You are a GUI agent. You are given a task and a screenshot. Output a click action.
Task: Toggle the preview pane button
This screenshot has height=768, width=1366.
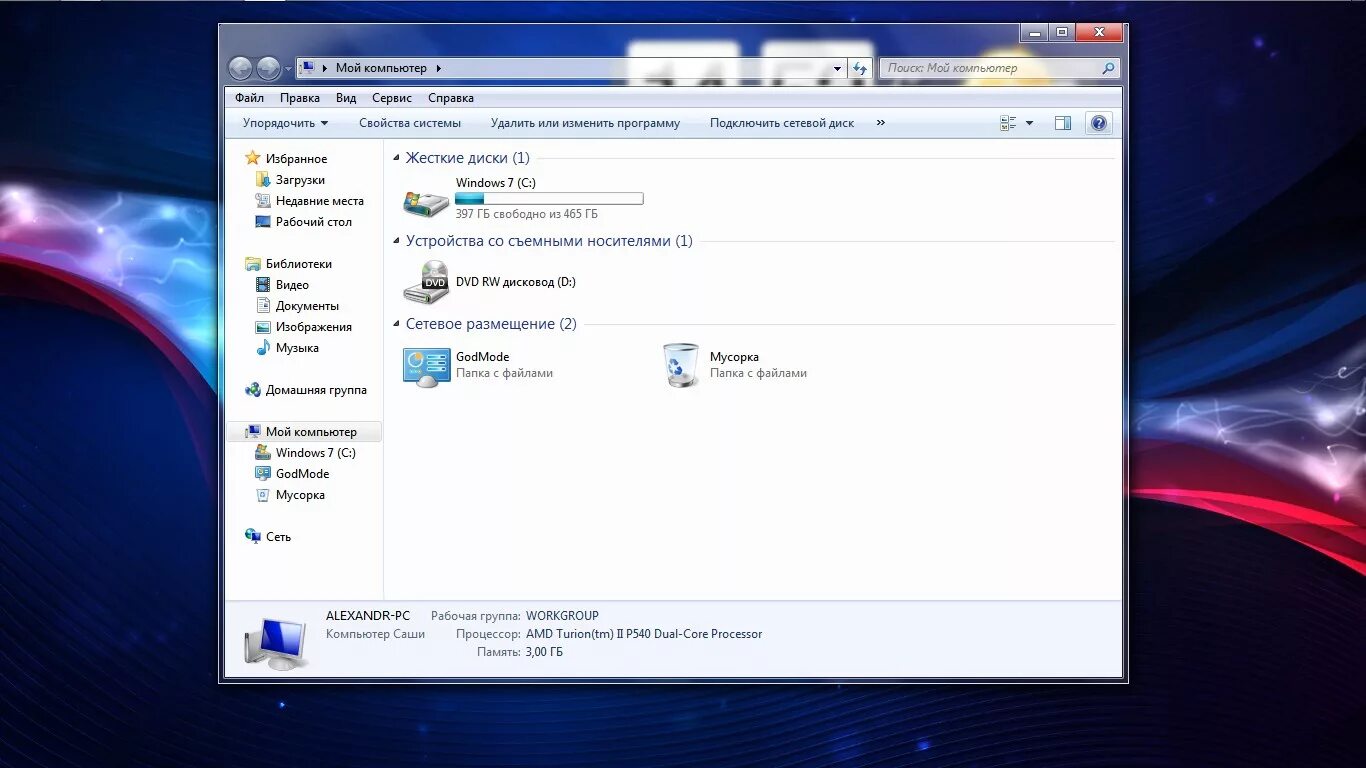coord(1063,123)
